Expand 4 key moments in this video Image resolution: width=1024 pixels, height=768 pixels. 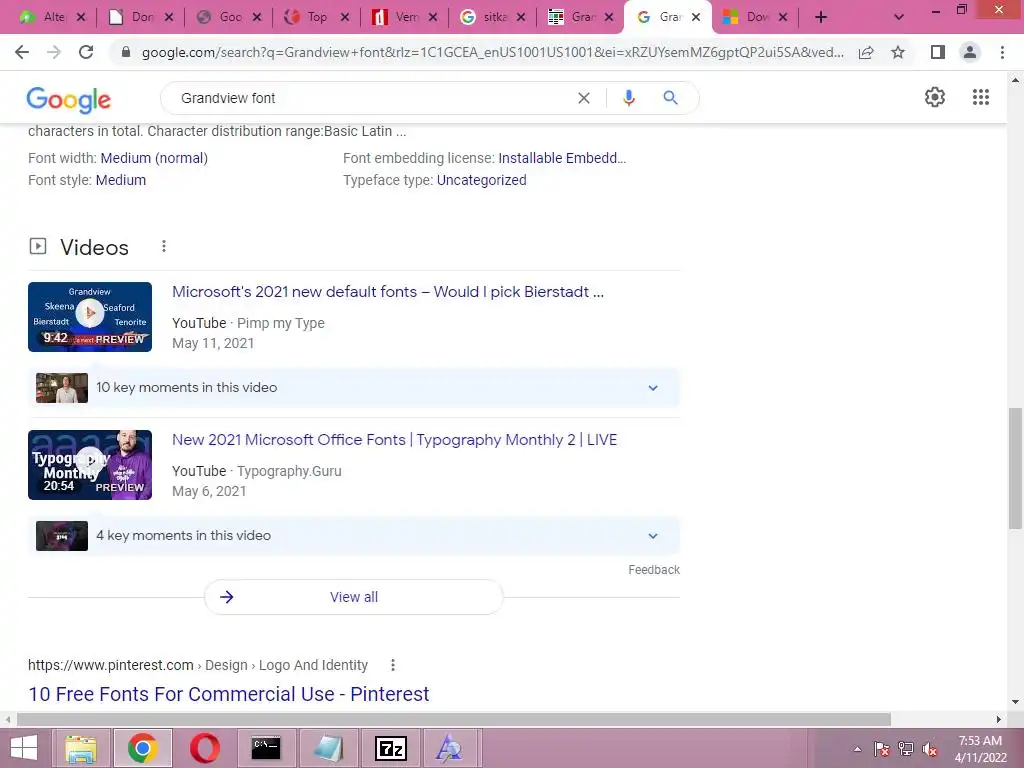354,536
